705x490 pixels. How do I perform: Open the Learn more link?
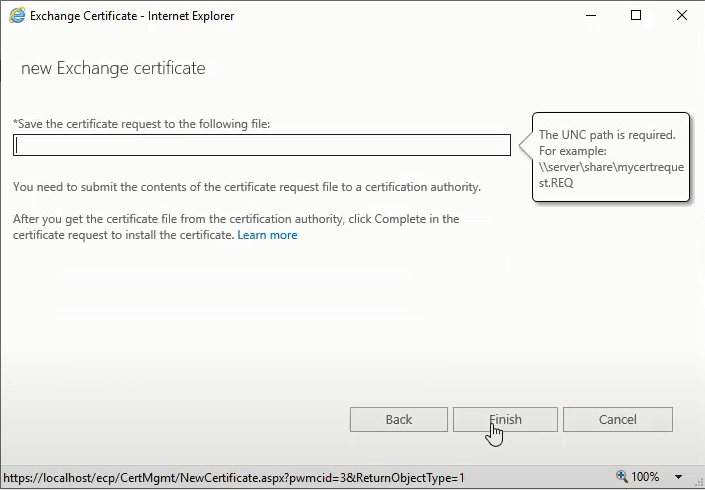pos(267,235)
